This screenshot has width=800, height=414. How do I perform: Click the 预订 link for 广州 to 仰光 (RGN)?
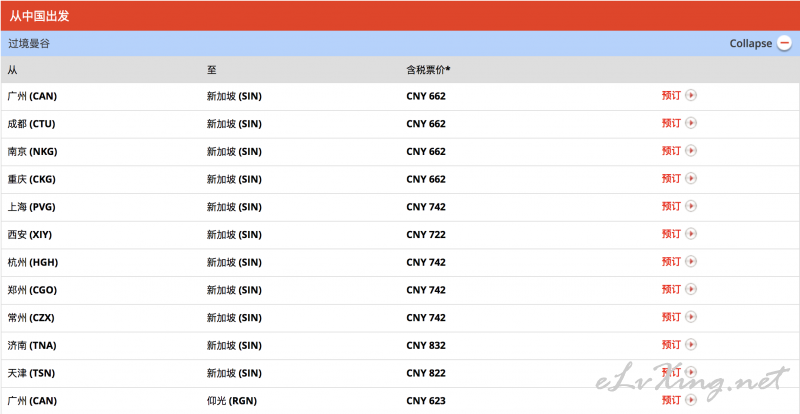pyautogui.click(x=671, y=400)
